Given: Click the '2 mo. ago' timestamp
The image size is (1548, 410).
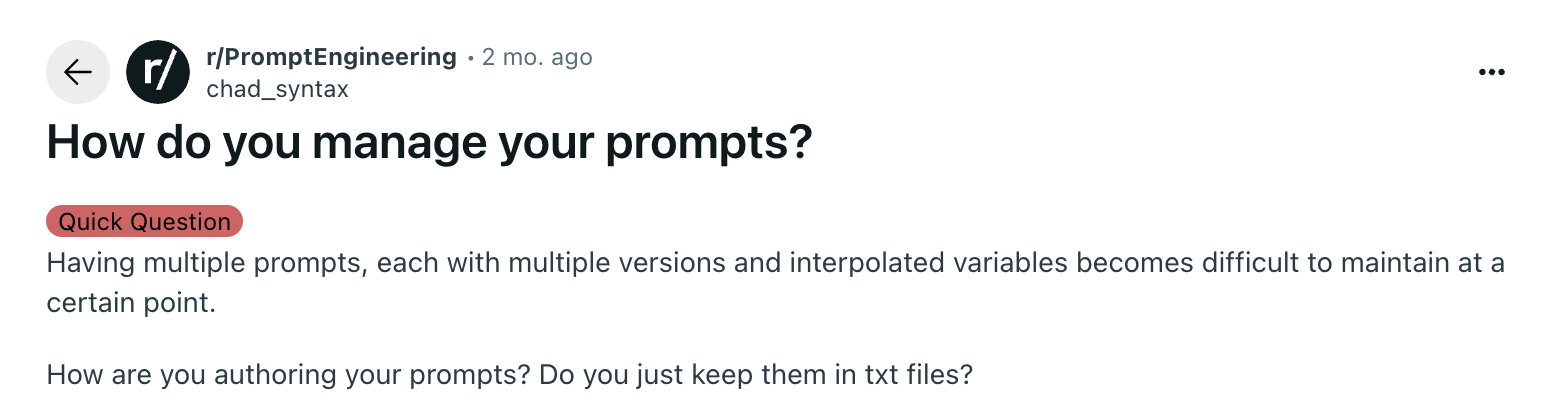Looking at the screenshot, I should coord(537,57).
